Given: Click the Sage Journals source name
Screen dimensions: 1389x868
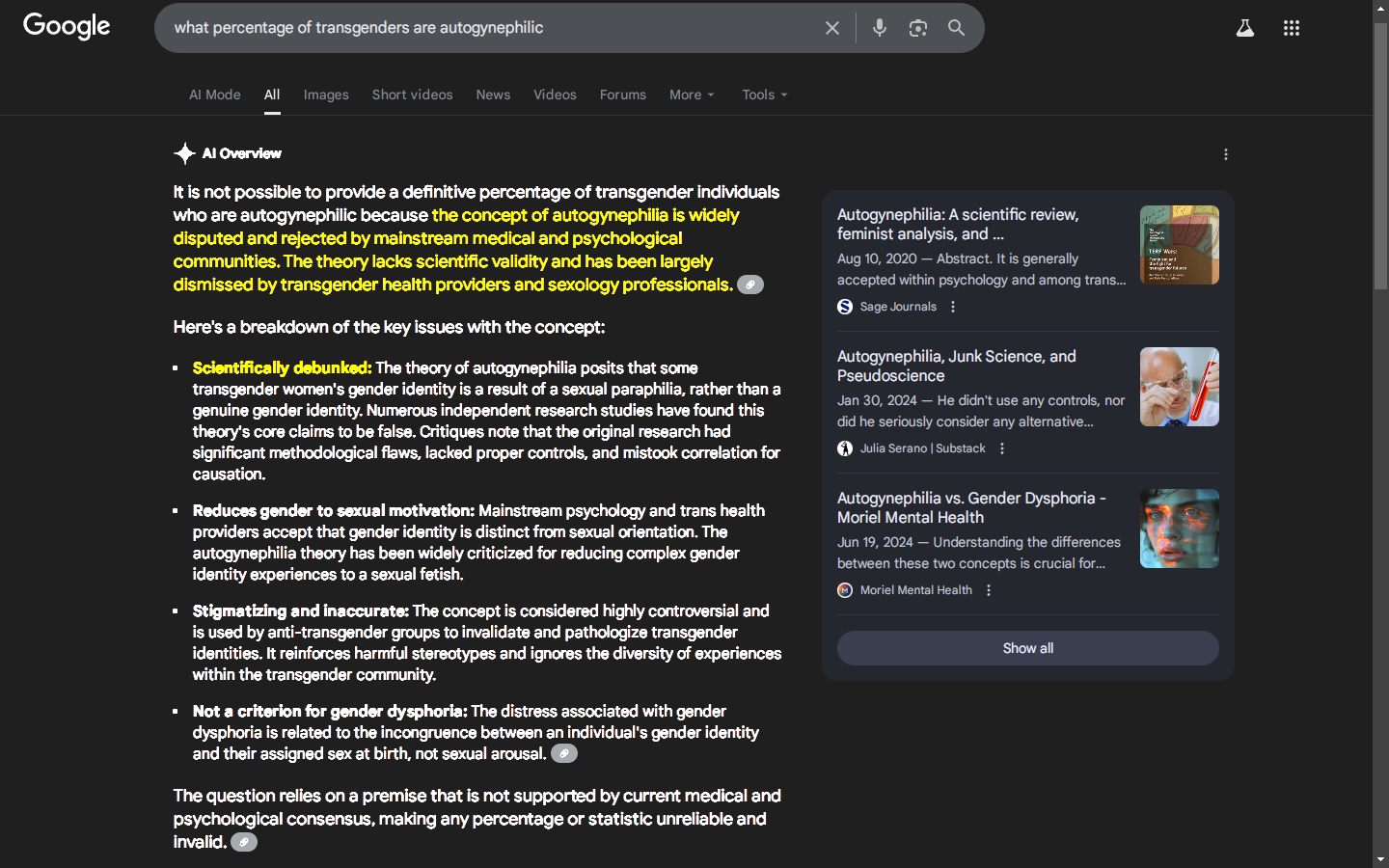Looking at the screenshot, I should click(898, 307).
